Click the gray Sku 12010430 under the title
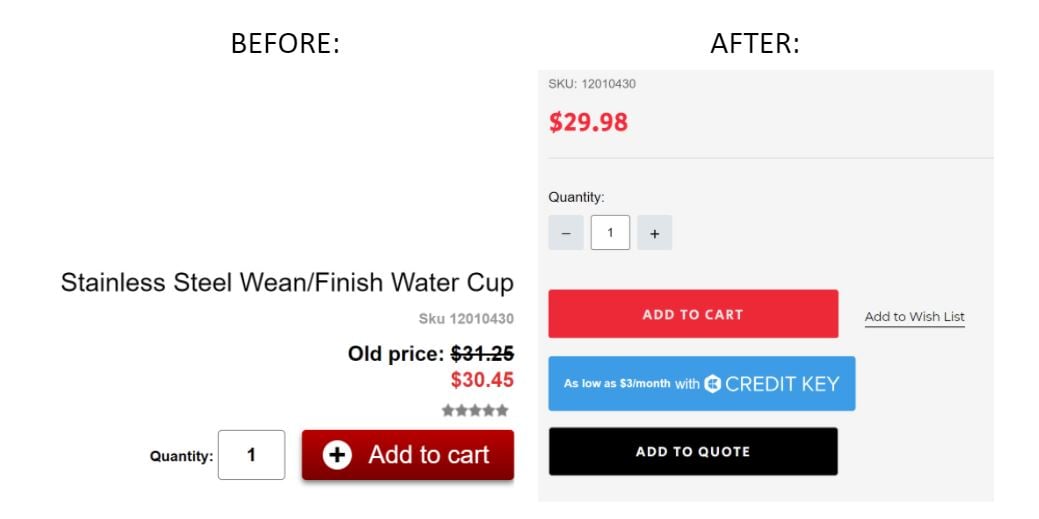 click(x=466, y=319)
